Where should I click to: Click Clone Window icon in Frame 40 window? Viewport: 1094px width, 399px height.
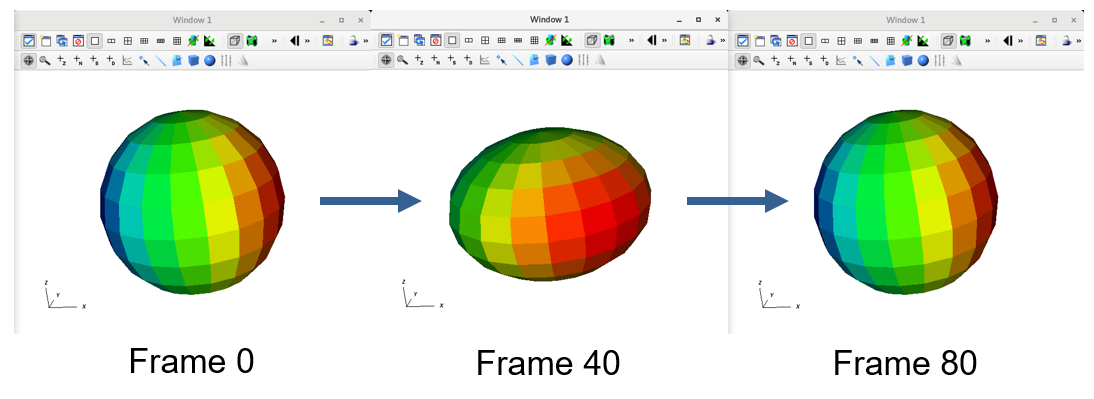click(419, 40)
